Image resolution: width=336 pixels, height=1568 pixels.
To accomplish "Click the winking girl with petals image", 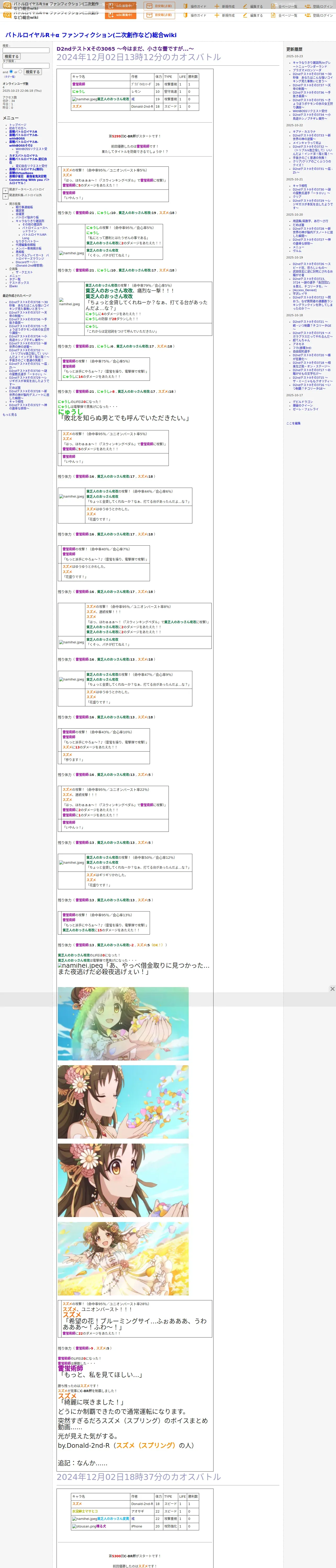I will pos(123,1102).
